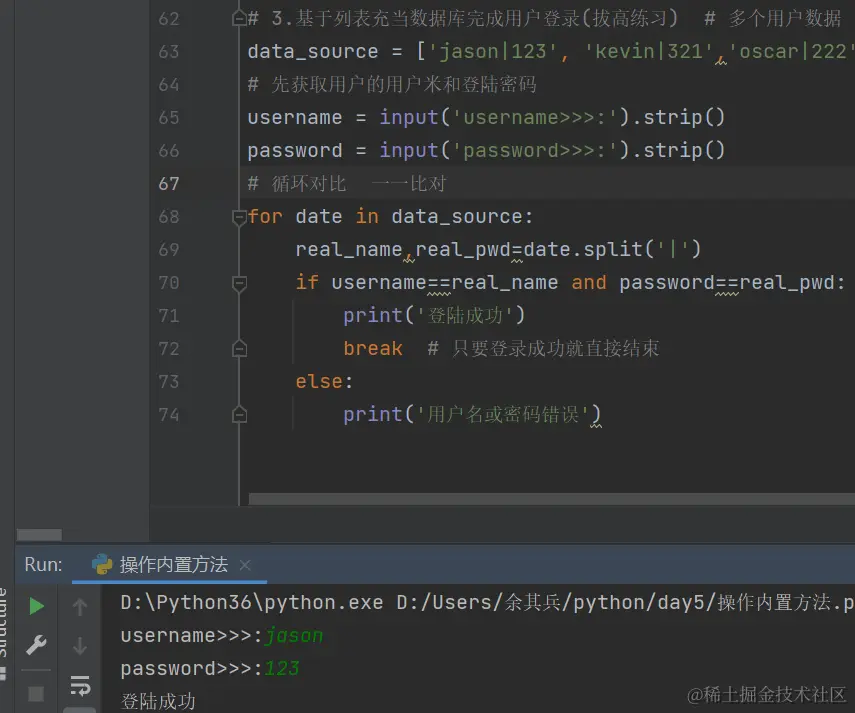Image resolution: width=855 pixels, height=713 pixels.
Task: Collapse the comment block at line 62
Action: [x=239, y=19]
